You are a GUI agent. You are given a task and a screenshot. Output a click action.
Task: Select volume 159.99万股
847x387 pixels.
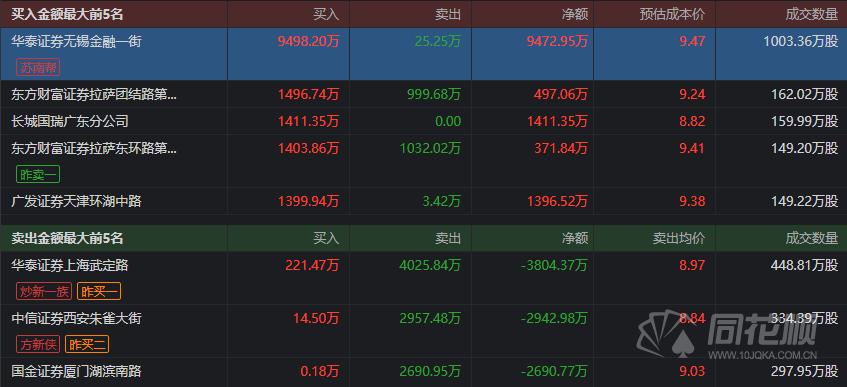point(804,122)
